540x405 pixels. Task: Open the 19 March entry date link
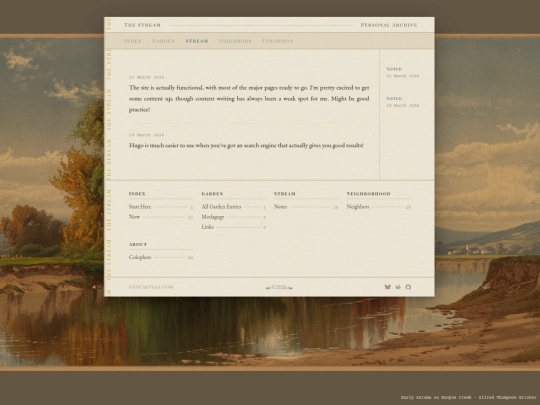[x=146, y=135]
